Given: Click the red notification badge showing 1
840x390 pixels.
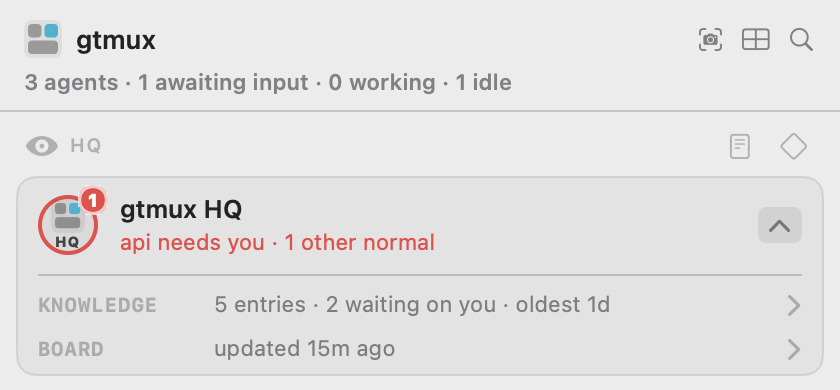Looking at the screenshot, I should point(93,201).
